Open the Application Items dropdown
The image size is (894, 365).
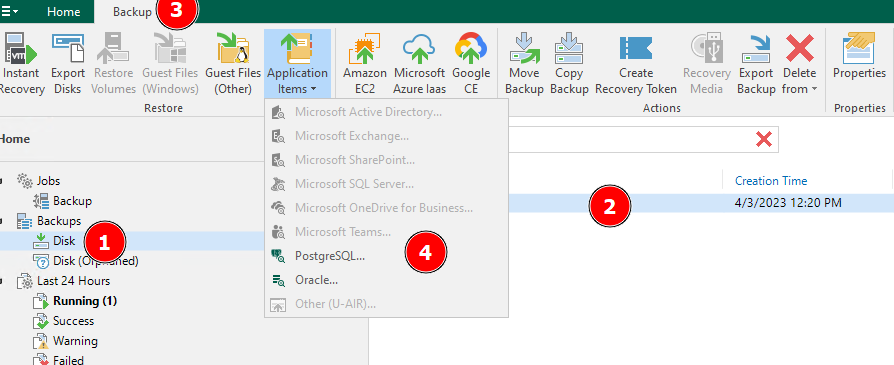(x=297, y=64)
